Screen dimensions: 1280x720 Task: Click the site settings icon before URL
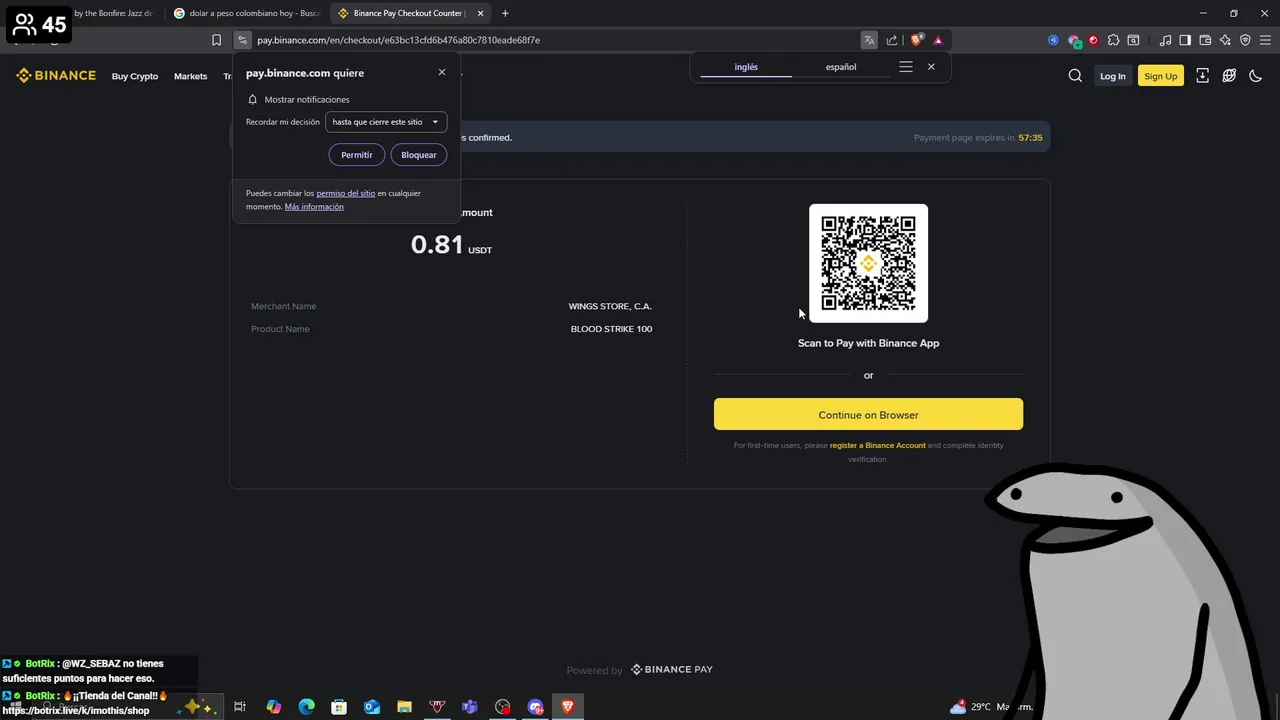(x=242, y=40)
